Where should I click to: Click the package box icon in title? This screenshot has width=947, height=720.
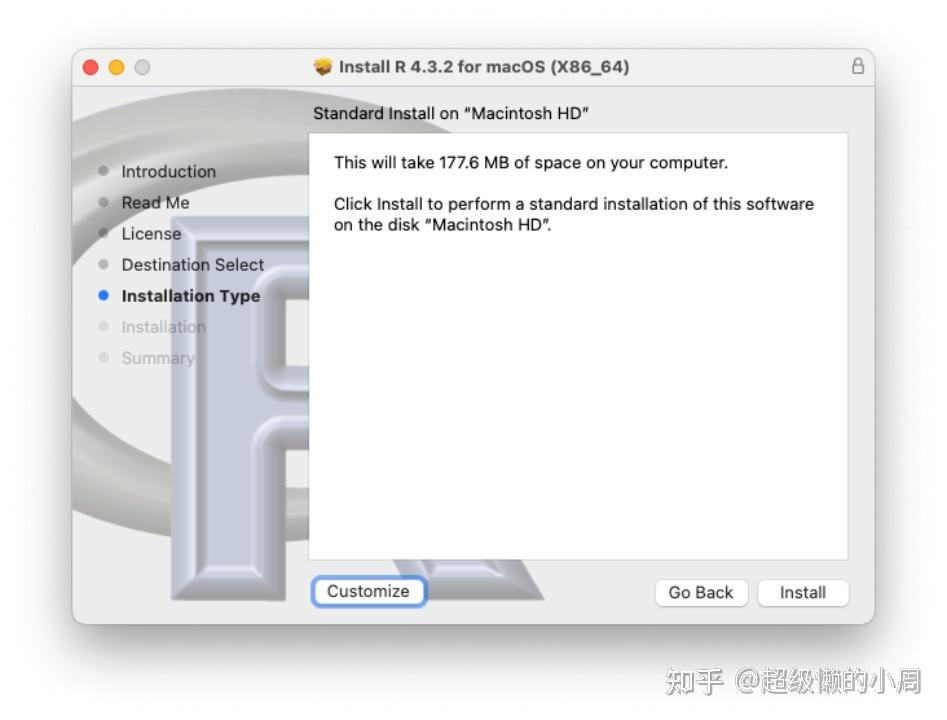[323, 66]
